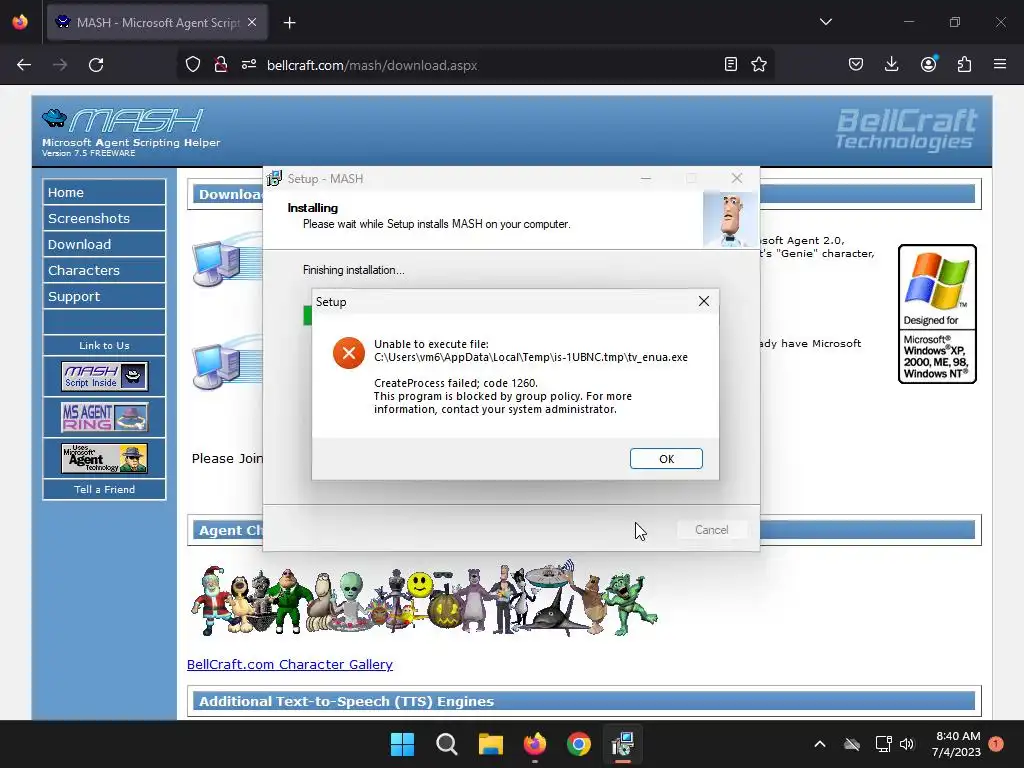Open the clock showing 8:40 AM

point(956,744)
